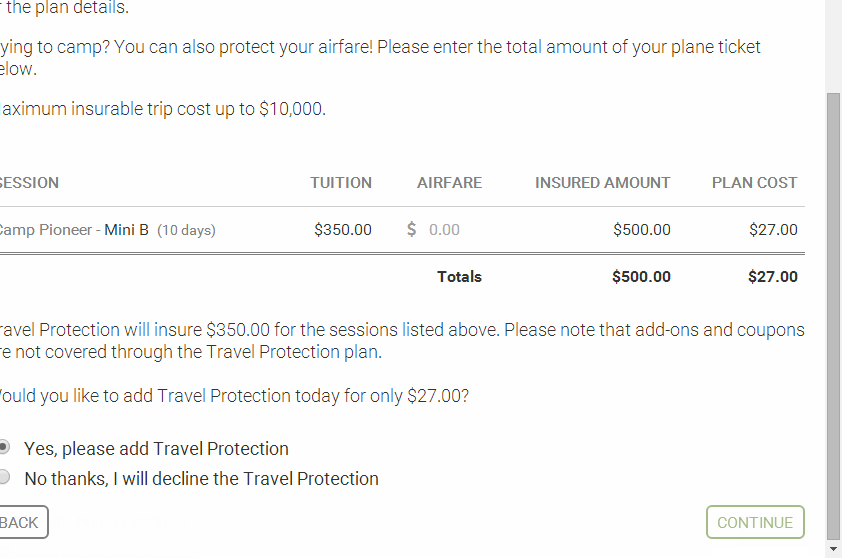
Task: Click the AIRFARE column header
Action: [x=449, y=183]
